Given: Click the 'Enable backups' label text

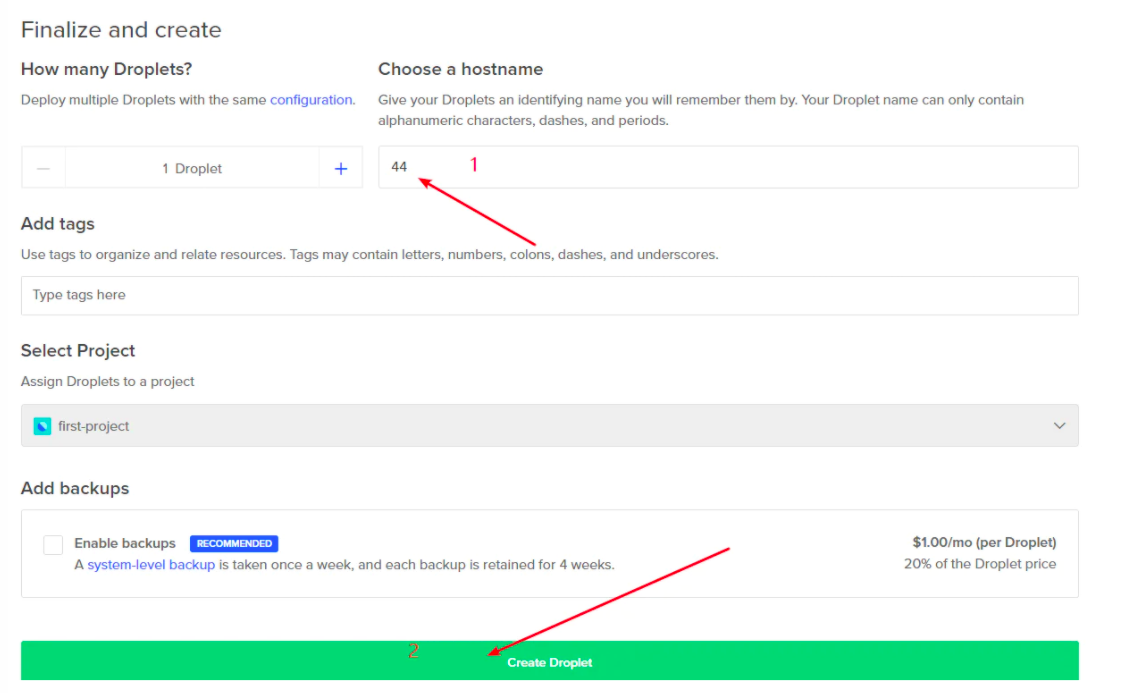Looking at the screenshot, I should tap(124, 544).
